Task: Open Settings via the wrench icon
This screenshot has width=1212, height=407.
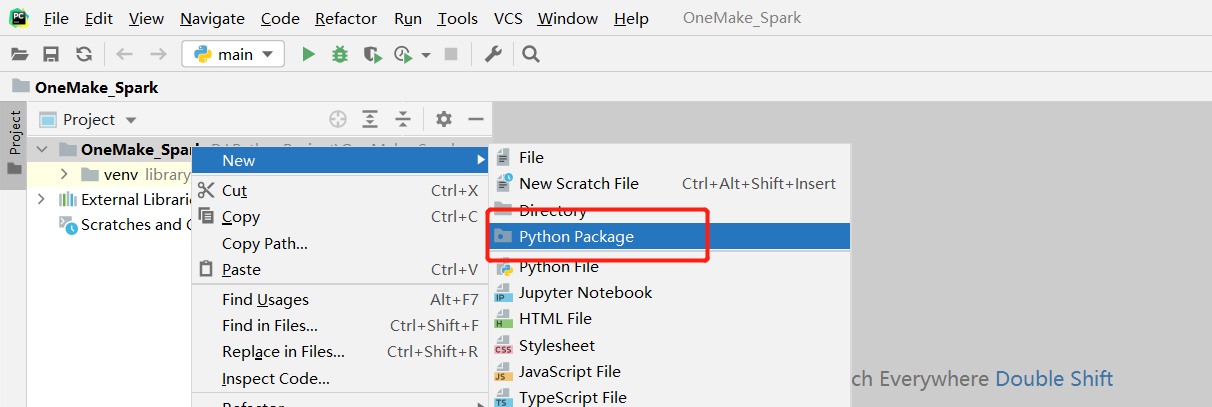Action: 493,54
